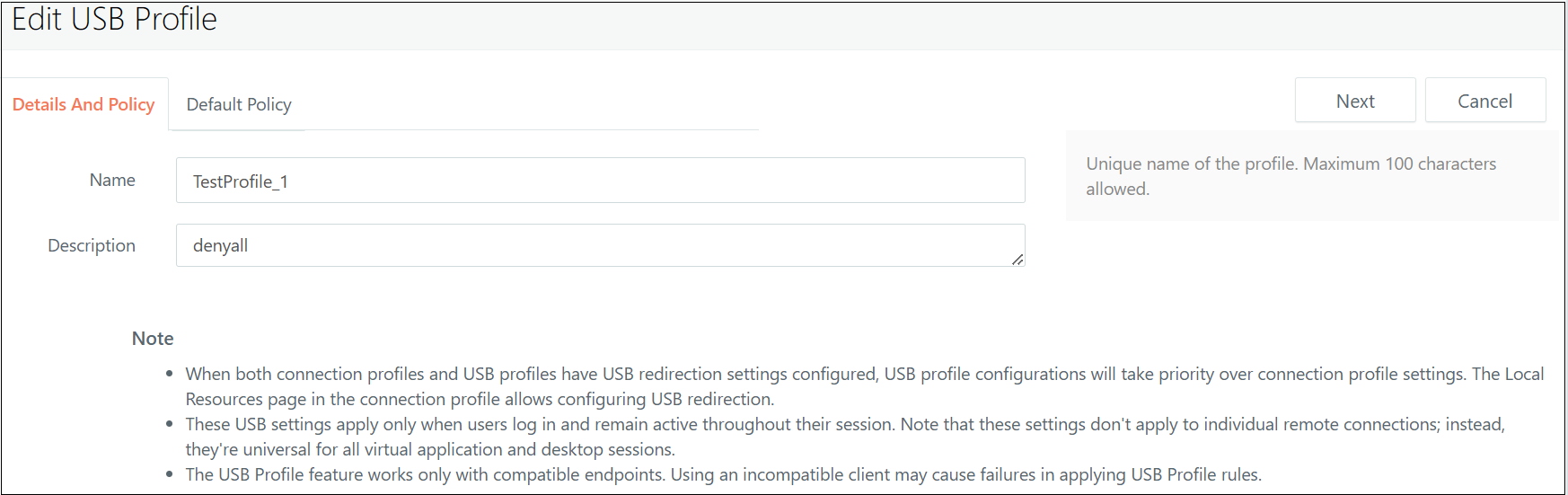Screen dimensions: 1568x495
Task: Focus the Name field containing TestProfile_1
Action: pos(600,181)
